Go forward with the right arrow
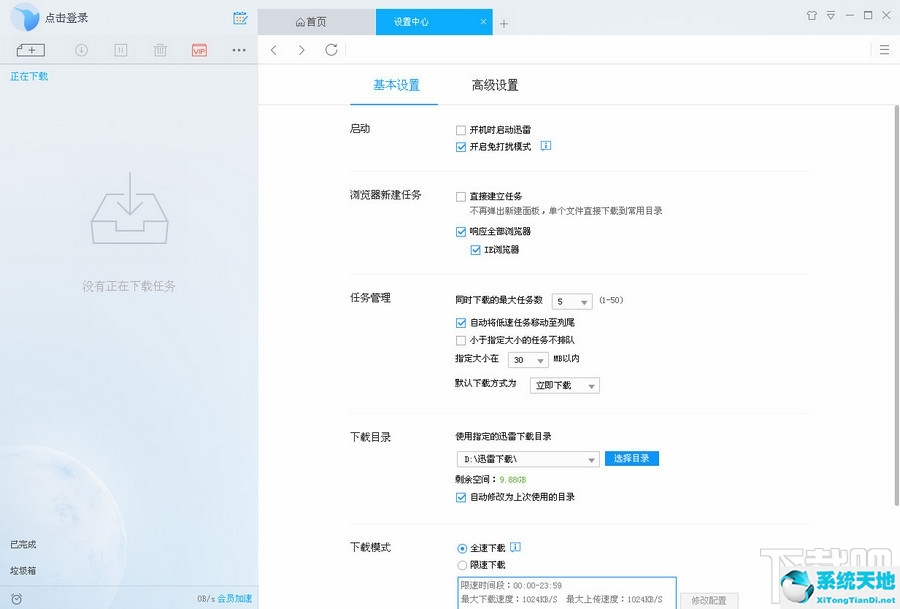 tap(301, 50)
